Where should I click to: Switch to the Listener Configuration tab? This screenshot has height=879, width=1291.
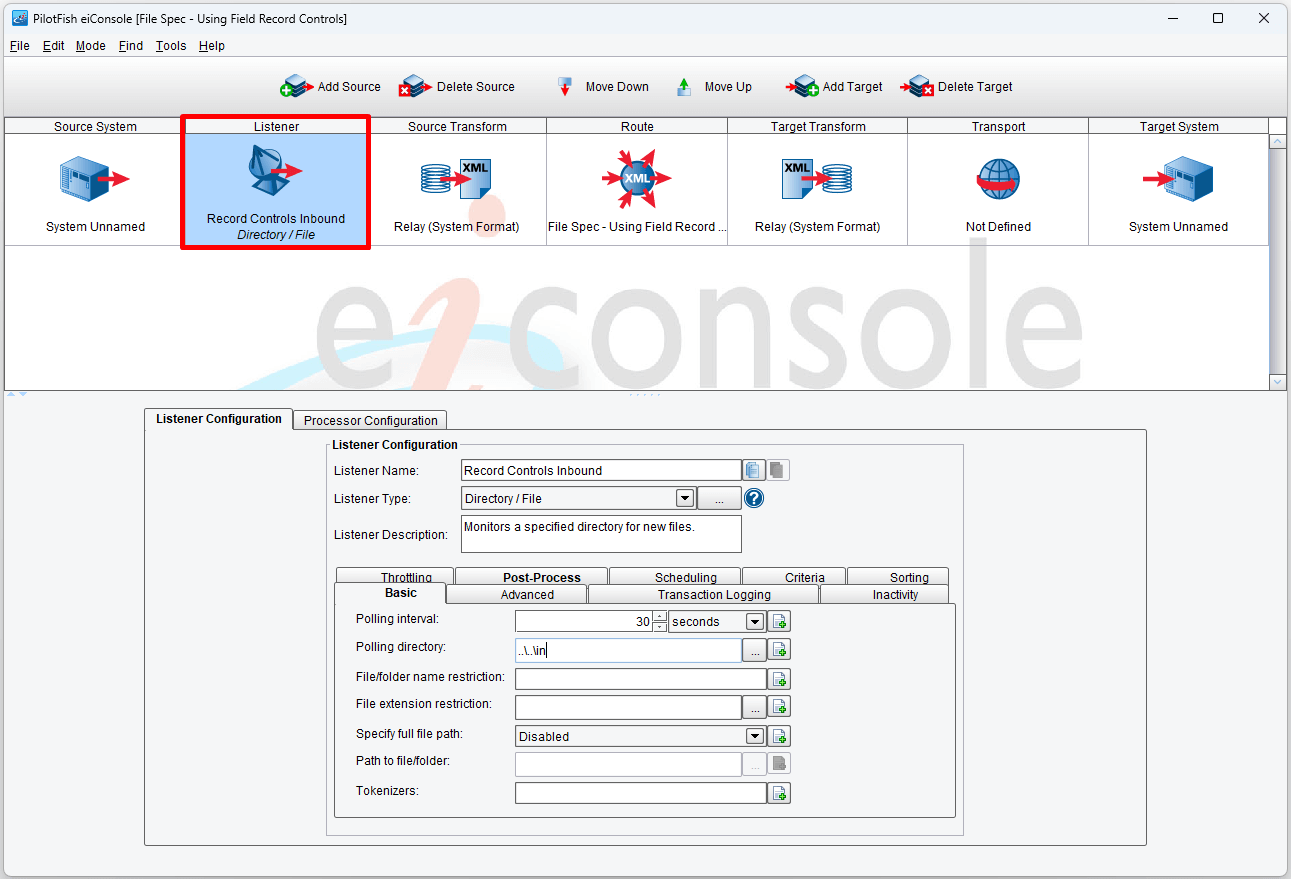219,419
